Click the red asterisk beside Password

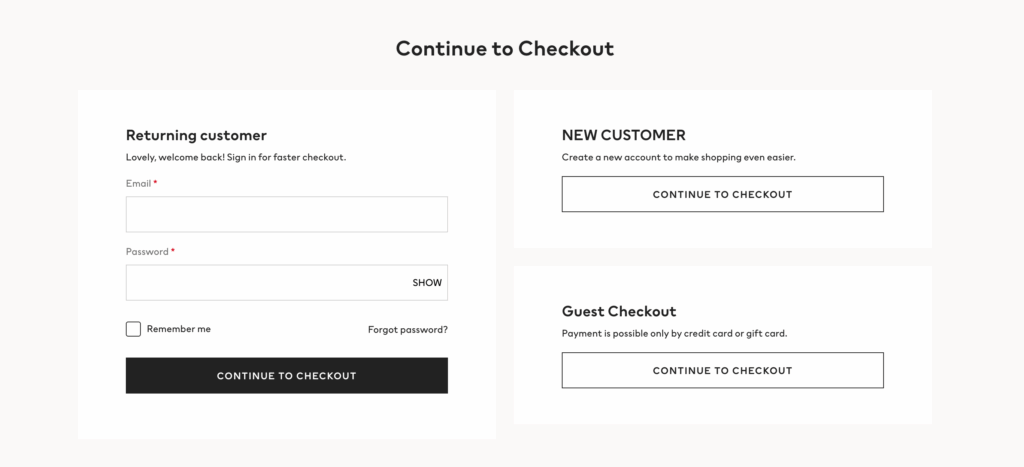173,251
